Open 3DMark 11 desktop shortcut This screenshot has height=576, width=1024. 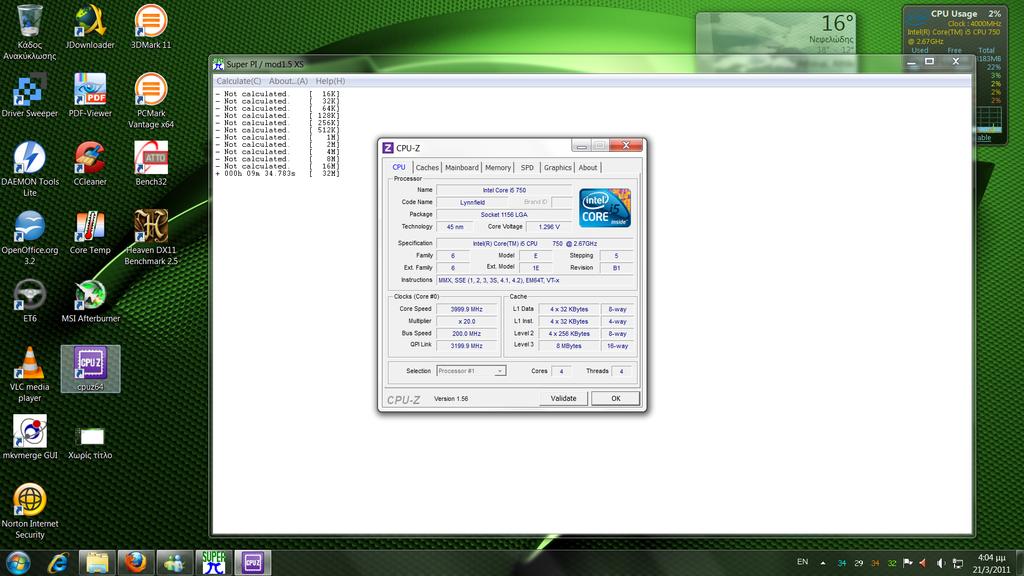151,26
